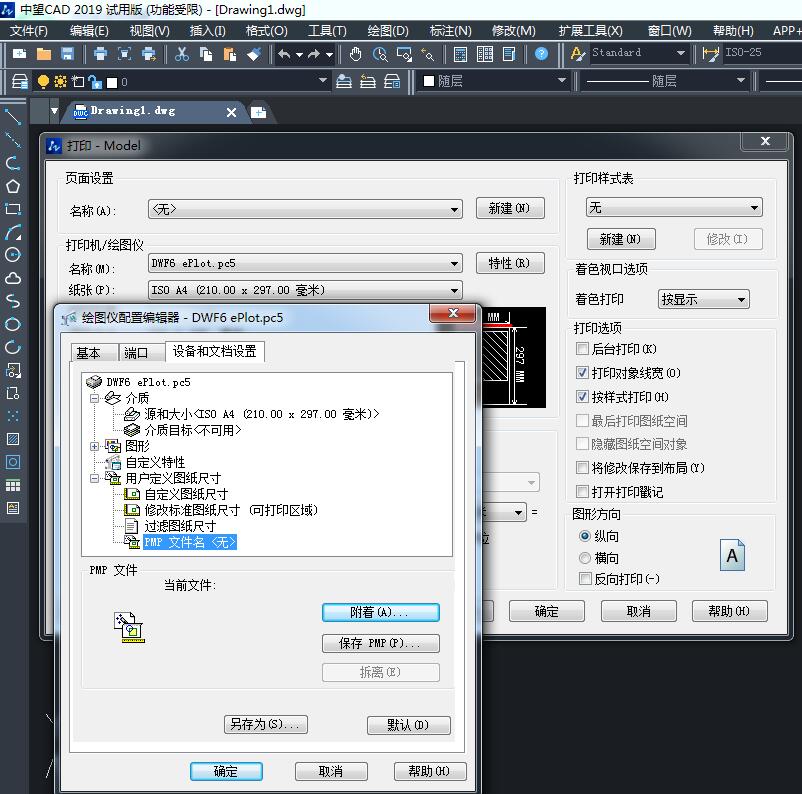Image resolution: width=802 pixels, height=794 pixels.
Task: Open the printer name DWF6 ePlot dropdown
Action: [305, 263]
